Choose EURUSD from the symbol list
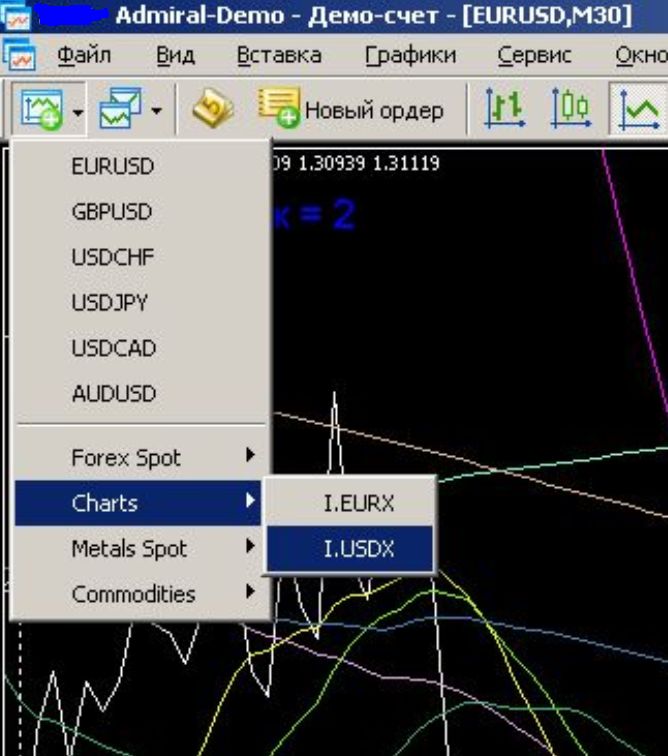The image size is (668, 756). click(x=140, y=166)
